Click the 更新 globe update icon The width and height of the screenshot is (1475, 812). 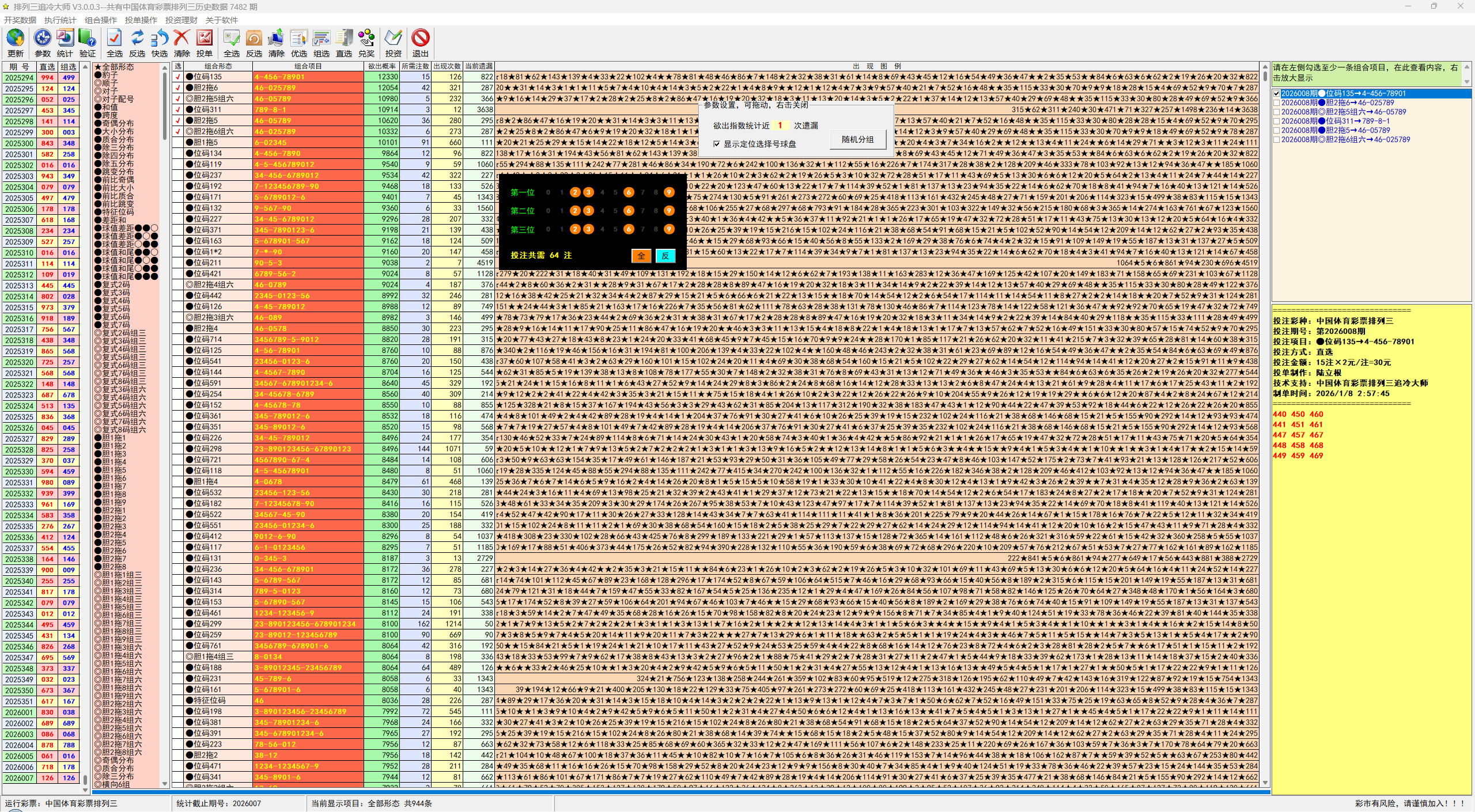[16, 39]
